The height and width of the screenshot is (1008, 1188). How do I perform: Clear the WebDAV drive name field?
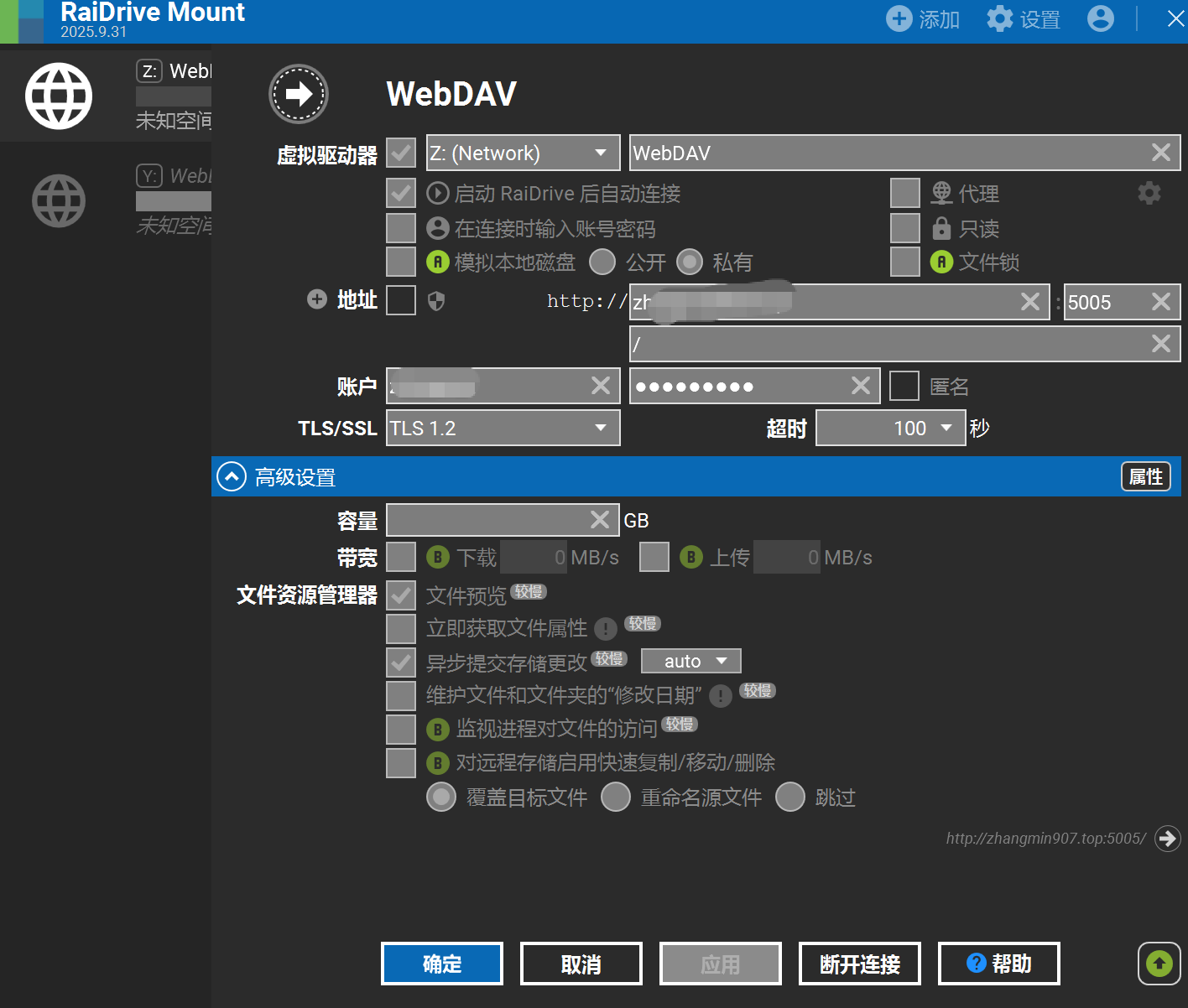(x=1161, y=152)
